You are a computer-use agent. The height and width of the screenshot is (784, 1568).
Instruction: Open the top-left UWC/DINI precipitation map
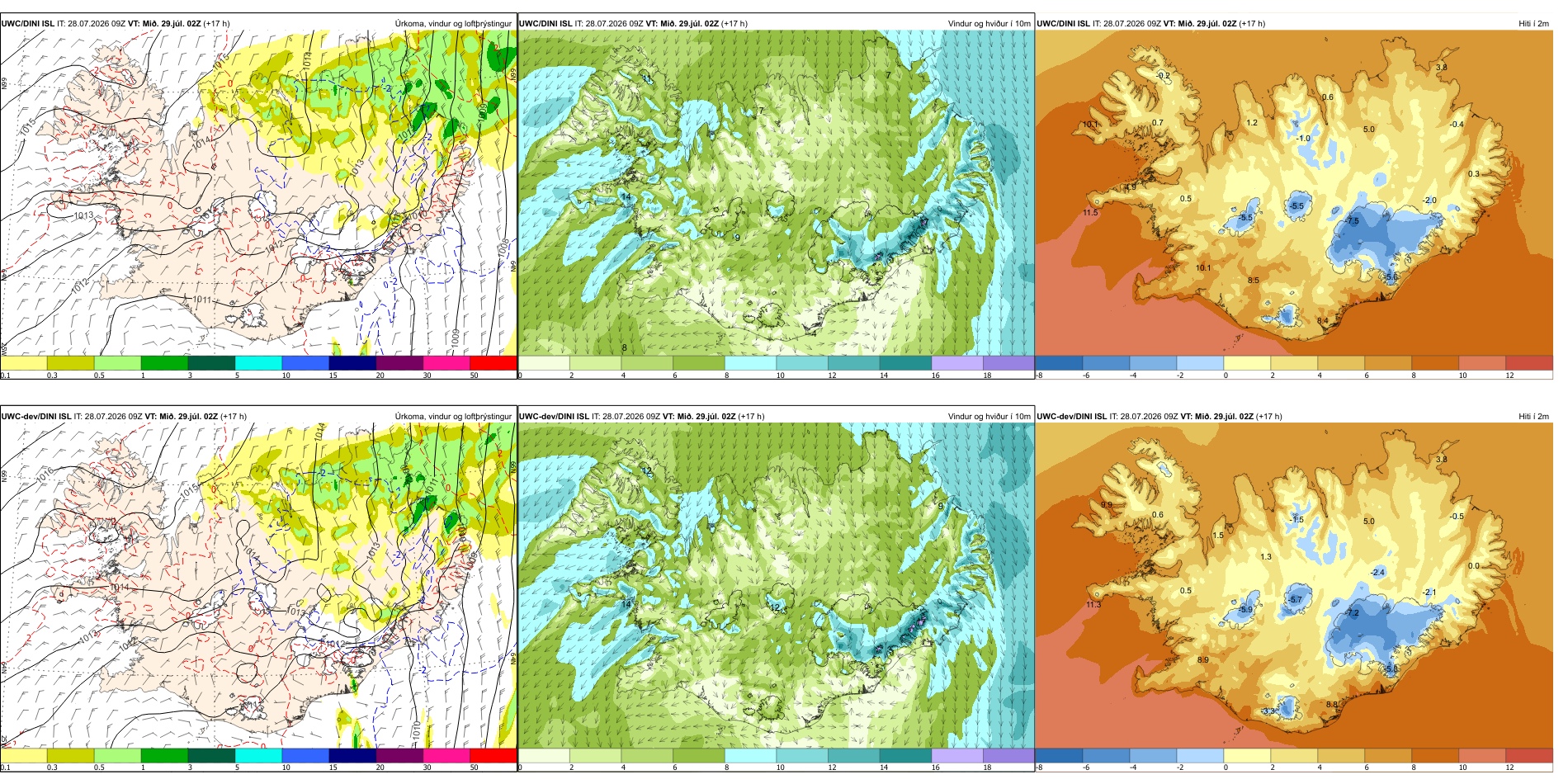(x=258, y=193)
